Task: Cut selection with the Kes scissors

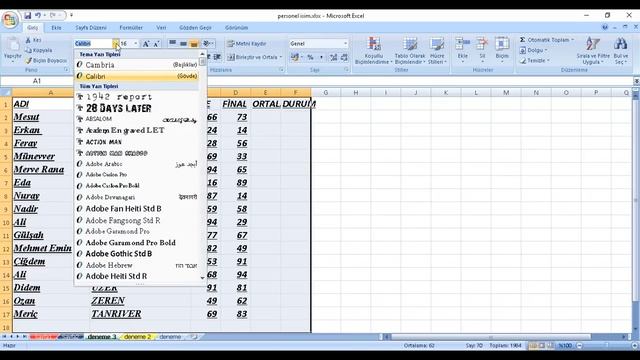Action: coord(33,40)
